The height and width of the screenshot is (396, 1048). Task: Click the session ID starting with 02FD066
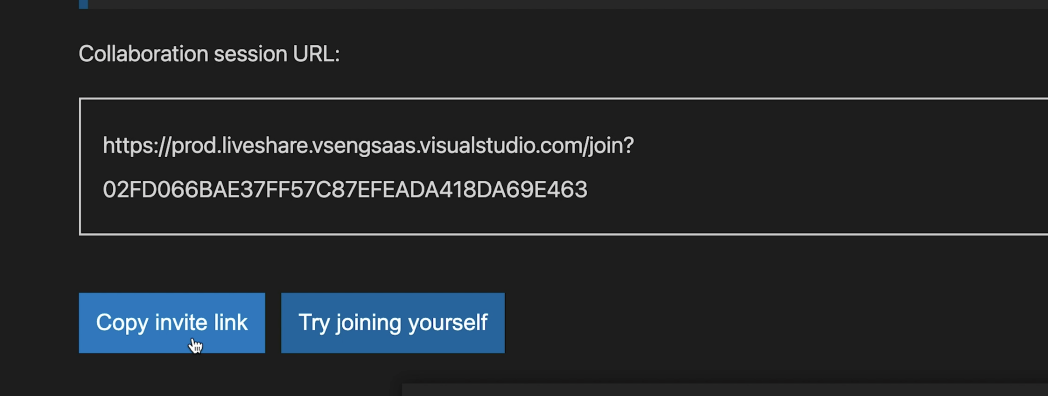[345, 190]
